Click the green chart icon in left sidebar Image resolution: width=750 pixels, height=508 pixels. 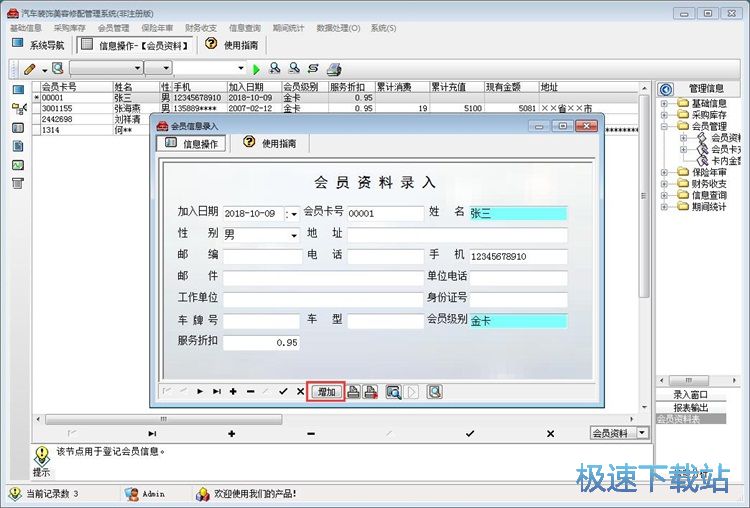pyautogui.click(x=18, y=165)
